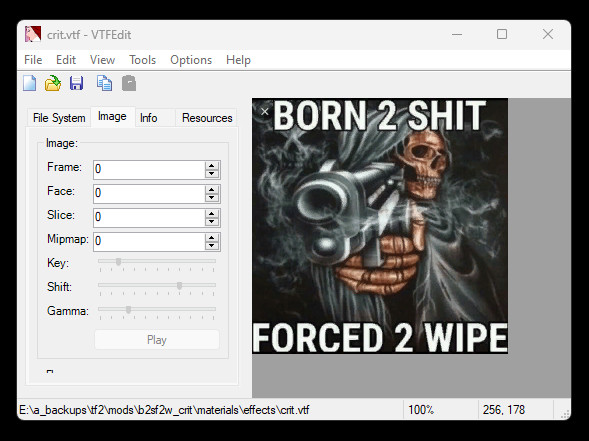Switch to the File System tab
The height and width of the screenshot is (441, 589).
click(59, 118)
